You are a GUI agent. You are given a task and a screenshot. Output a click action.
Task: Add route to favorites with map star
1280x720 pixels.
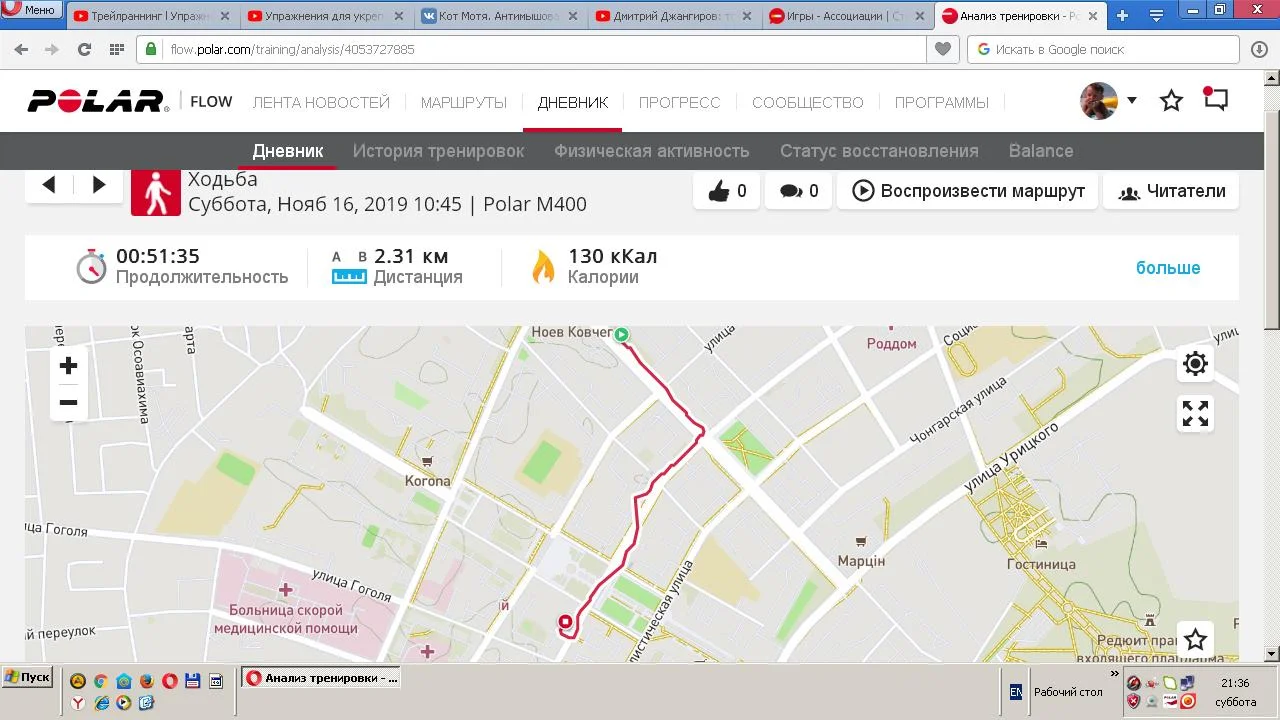1195,640
